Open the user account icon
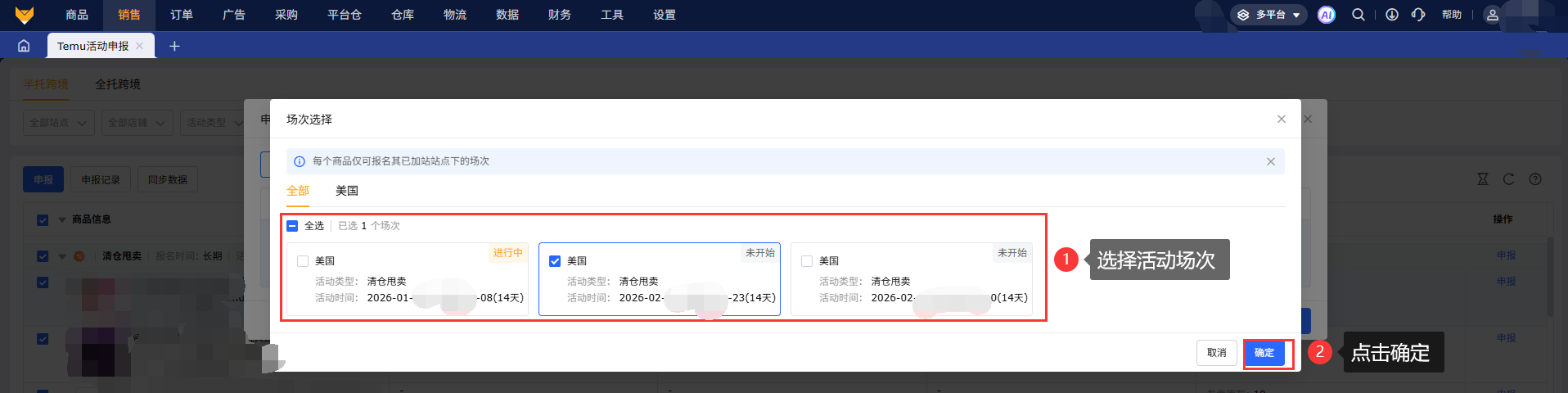Image resolution: width=1568 pixels, height=393 pixels. click(x=1492, y=15)
